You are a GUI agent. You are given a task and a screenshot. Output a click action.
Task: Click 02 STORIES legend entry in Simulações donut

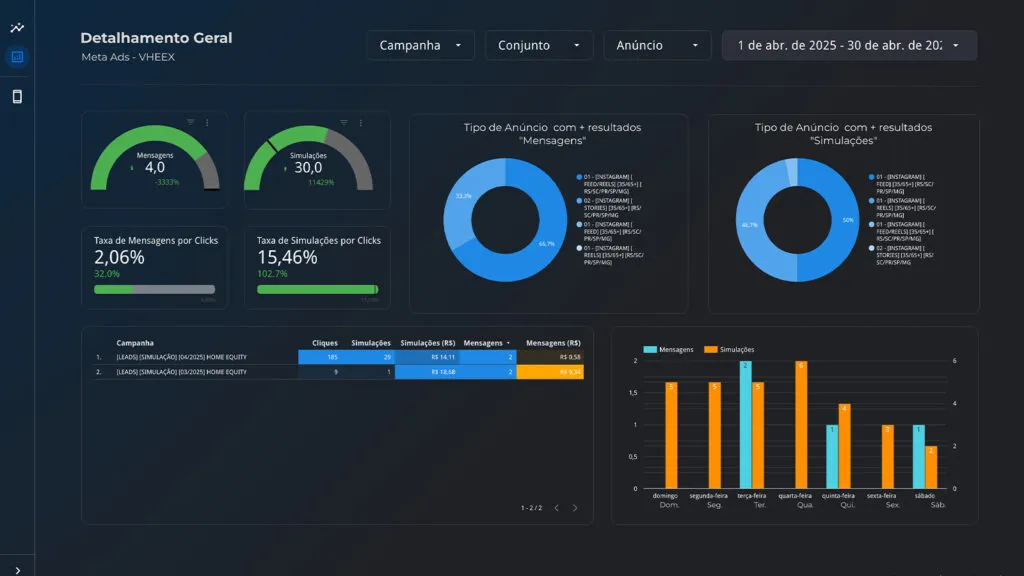(902, 255)
